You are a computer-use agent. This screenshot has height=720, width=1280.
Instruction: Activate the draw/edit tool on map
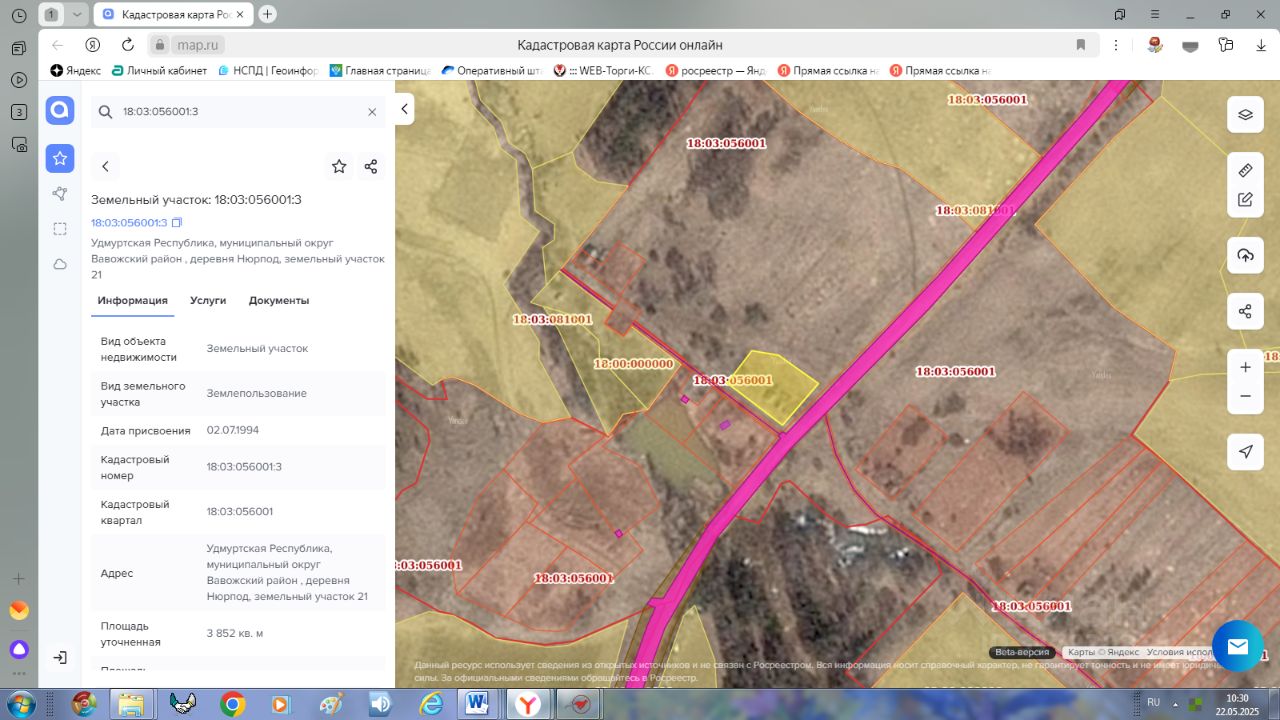[1245, 199]
